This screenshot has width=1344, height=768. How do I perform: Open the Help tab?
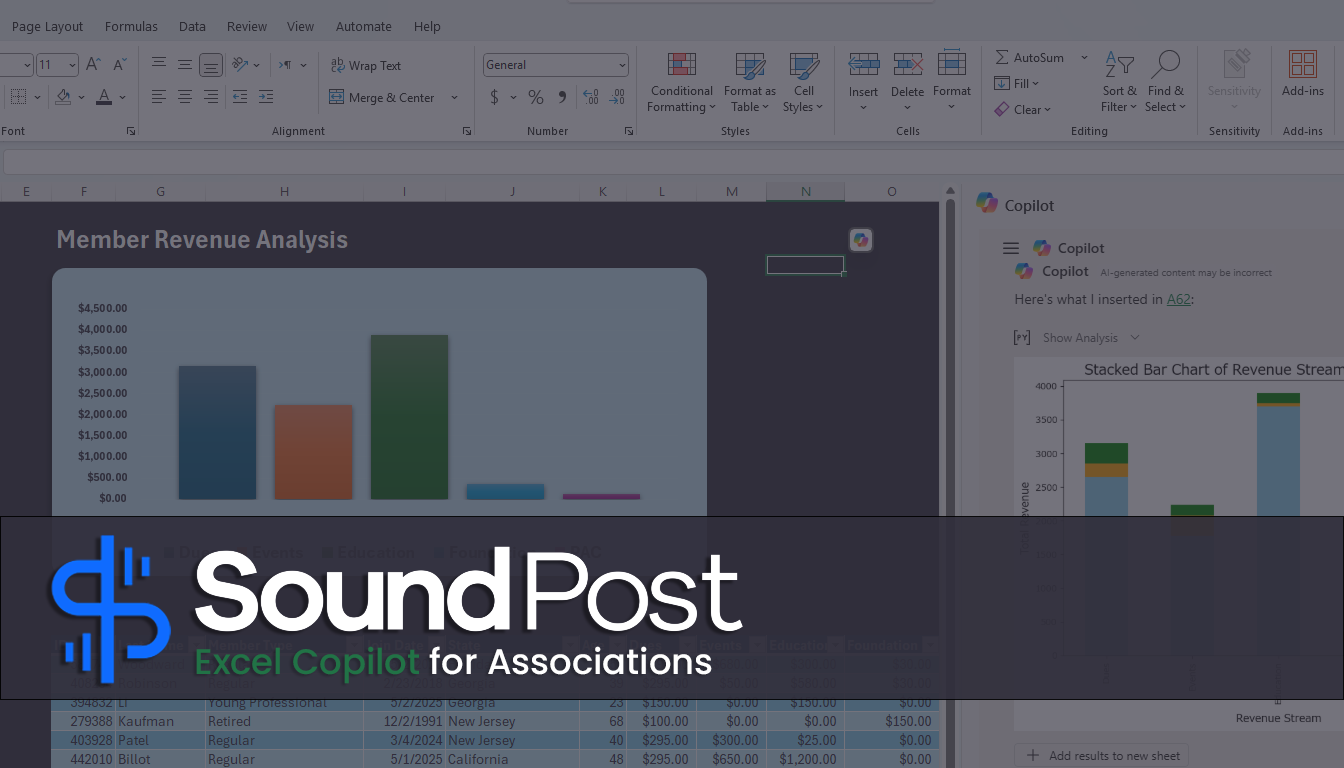tap(427, 27)
